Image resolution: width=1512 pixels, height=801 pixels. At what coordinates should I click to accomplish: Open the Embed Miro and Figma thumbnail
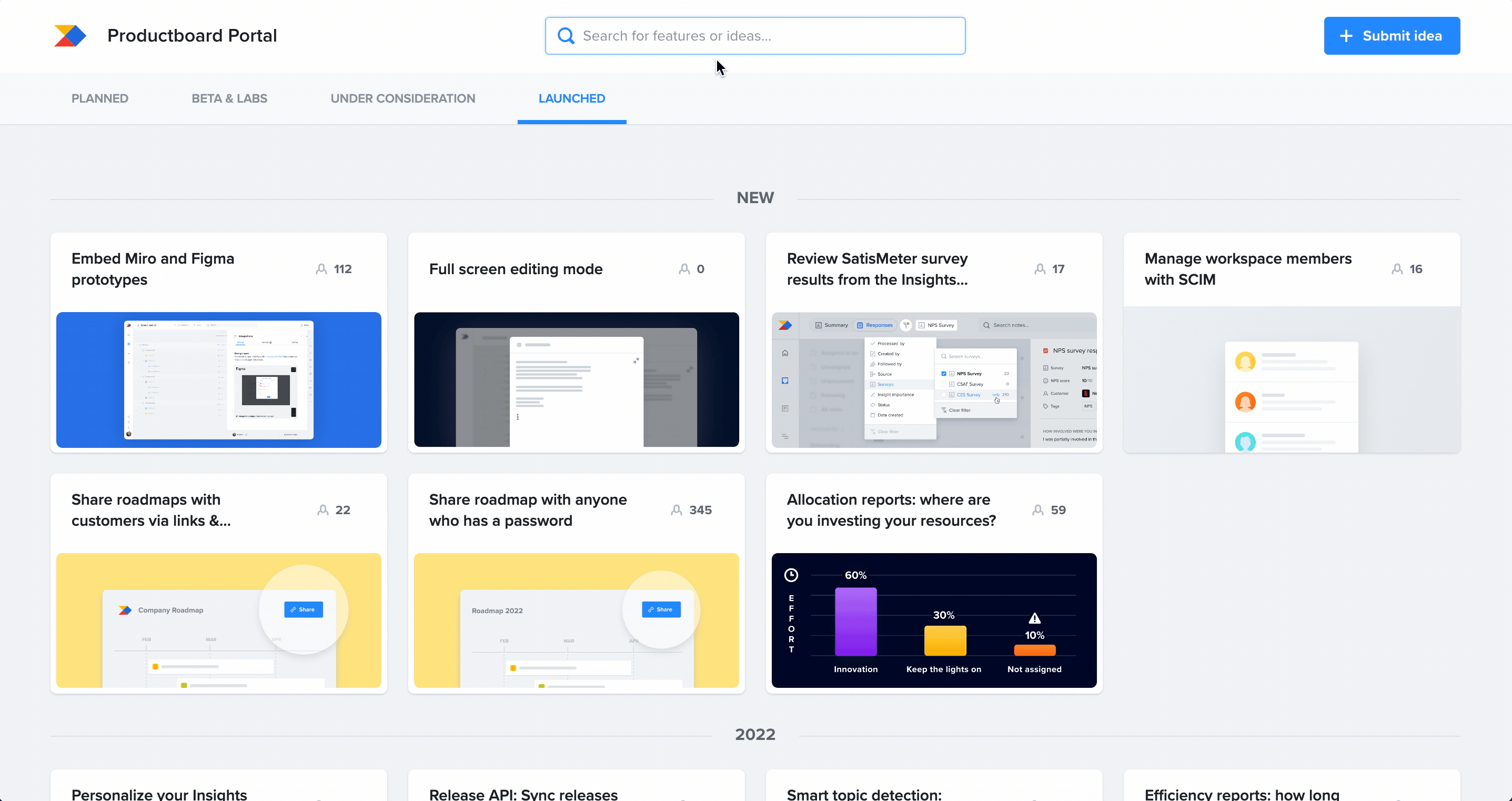(218, 381)
